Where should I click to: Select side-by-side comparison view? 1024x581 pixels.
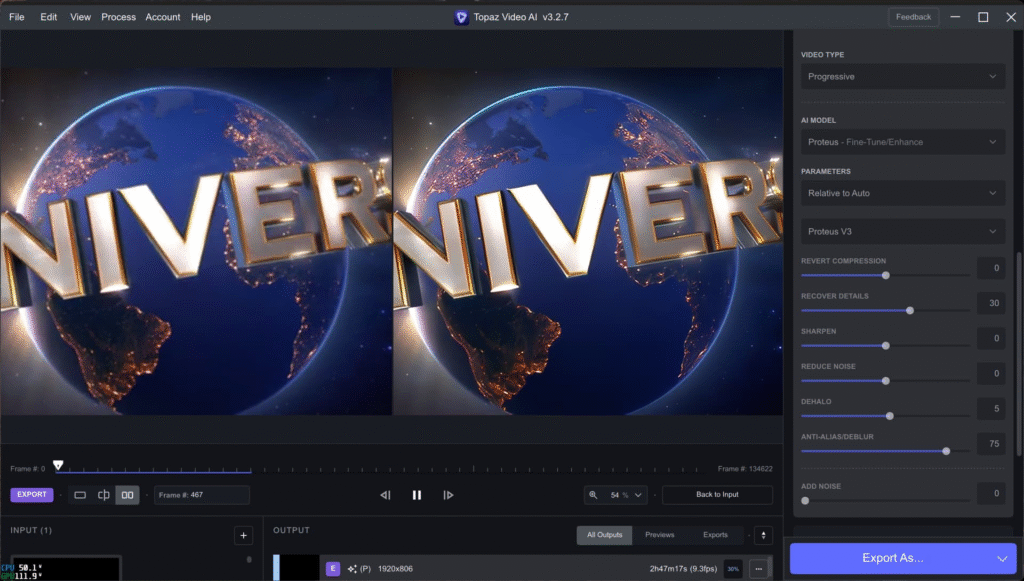127,495
